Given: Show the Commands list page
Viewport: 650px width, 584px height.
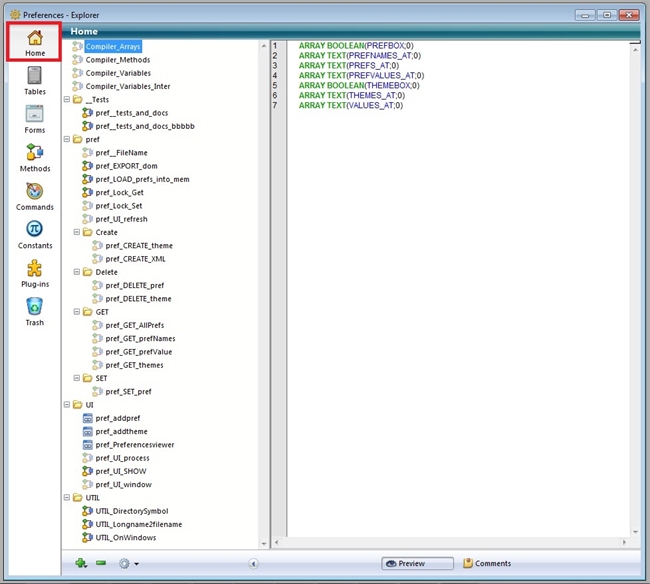Looking at the screenshot, I should point(35,196).
